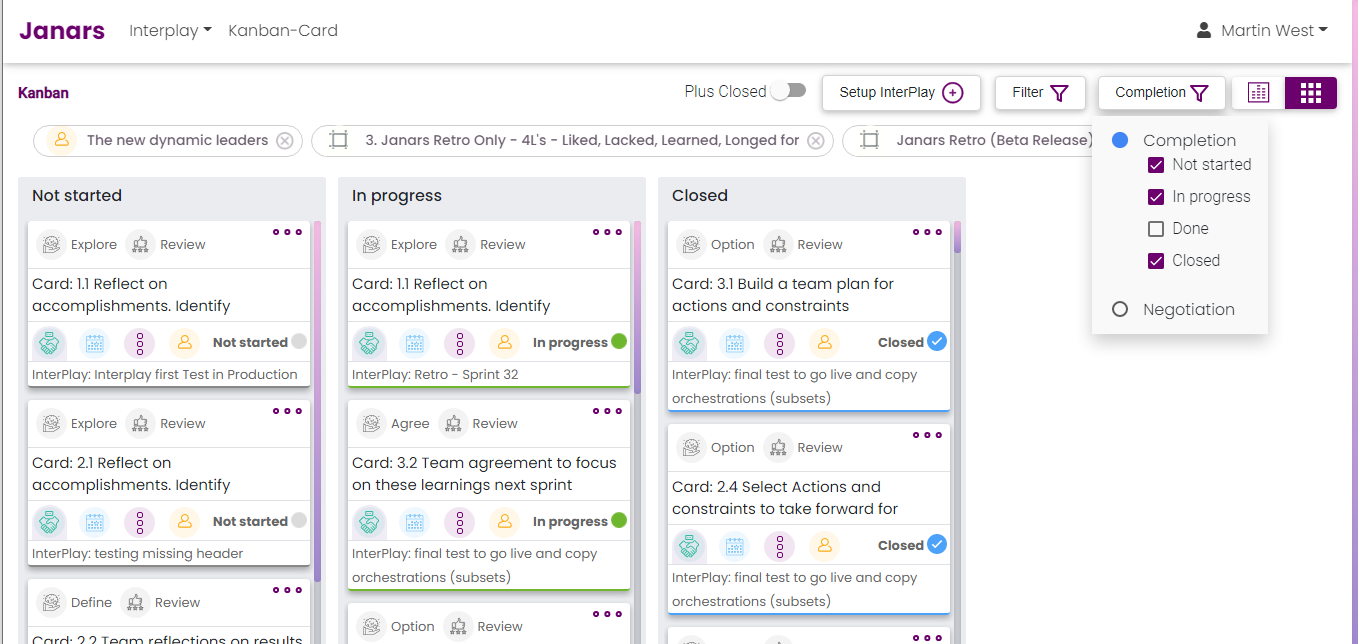Click calendar icon on Card 2.1

94,522
